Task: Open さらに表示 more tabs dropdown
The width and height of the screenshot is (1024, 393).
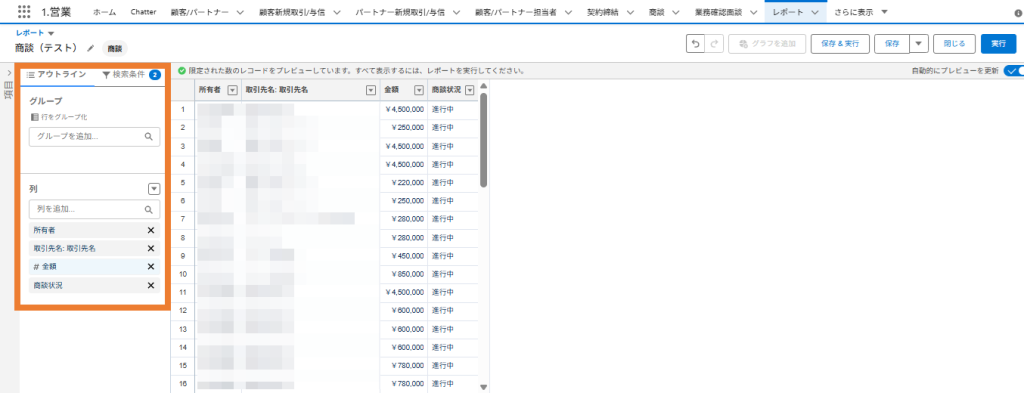Action: 861,12
